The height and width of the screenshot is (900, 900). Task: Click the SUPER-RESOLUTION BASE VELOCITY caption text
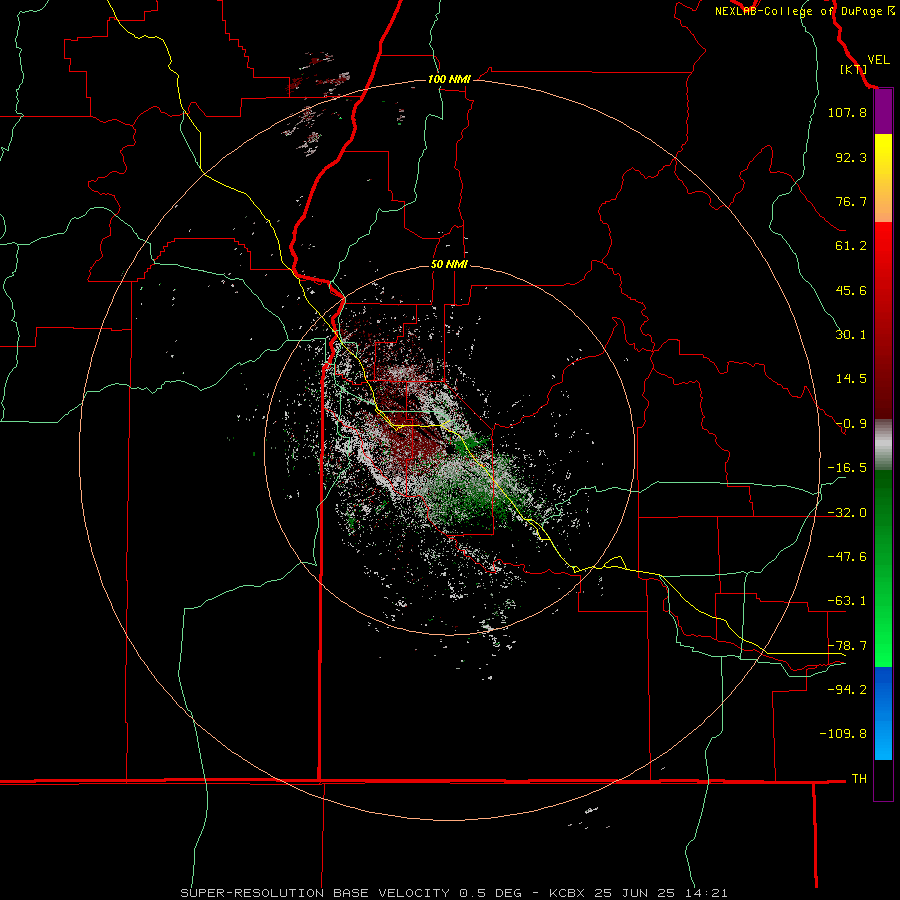pyautogui.click(x=316, y=893)
